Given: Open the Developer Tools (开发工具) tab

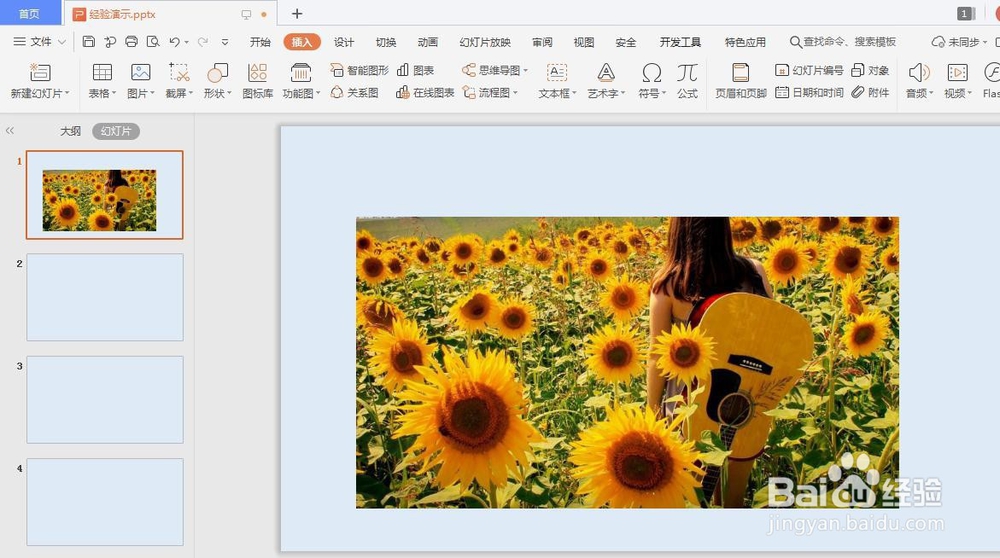Looking at the screenshot, I should click(680, 42).
